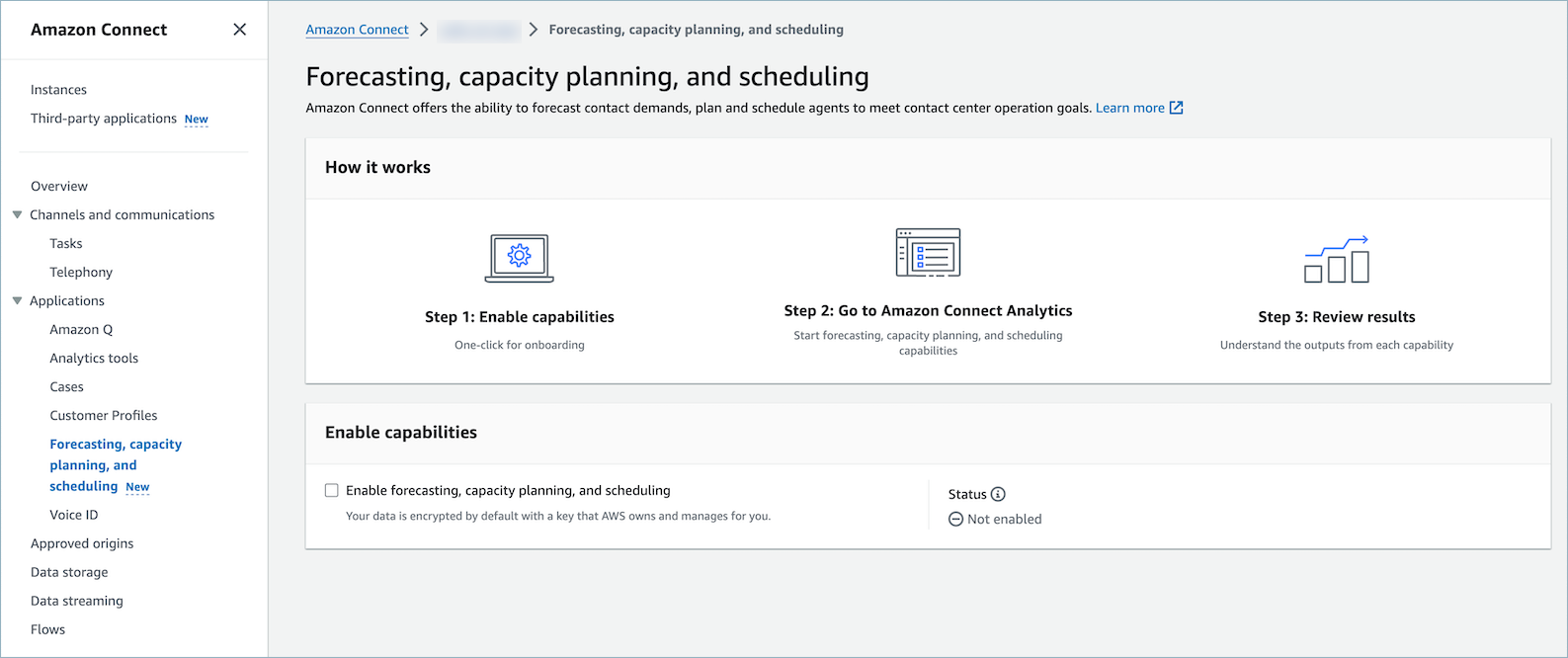Navigate to Amazon Connect via the breadcrumb
Image resolution: width=1568 pixels, height=658 pixels.
(x=357, y=29)
